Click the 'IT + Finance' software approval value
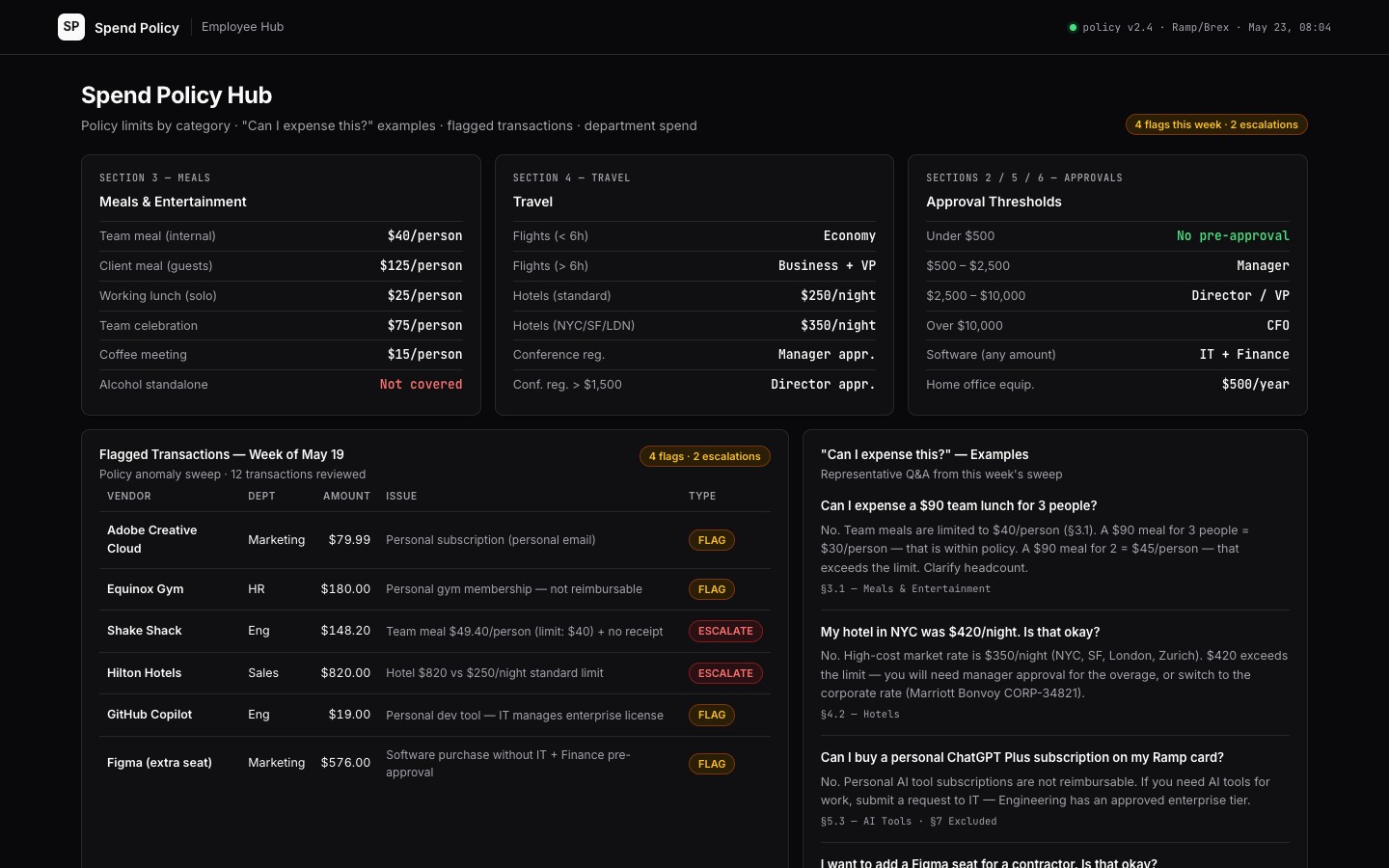The image size is (1389, 868). tap(1244, 355)
